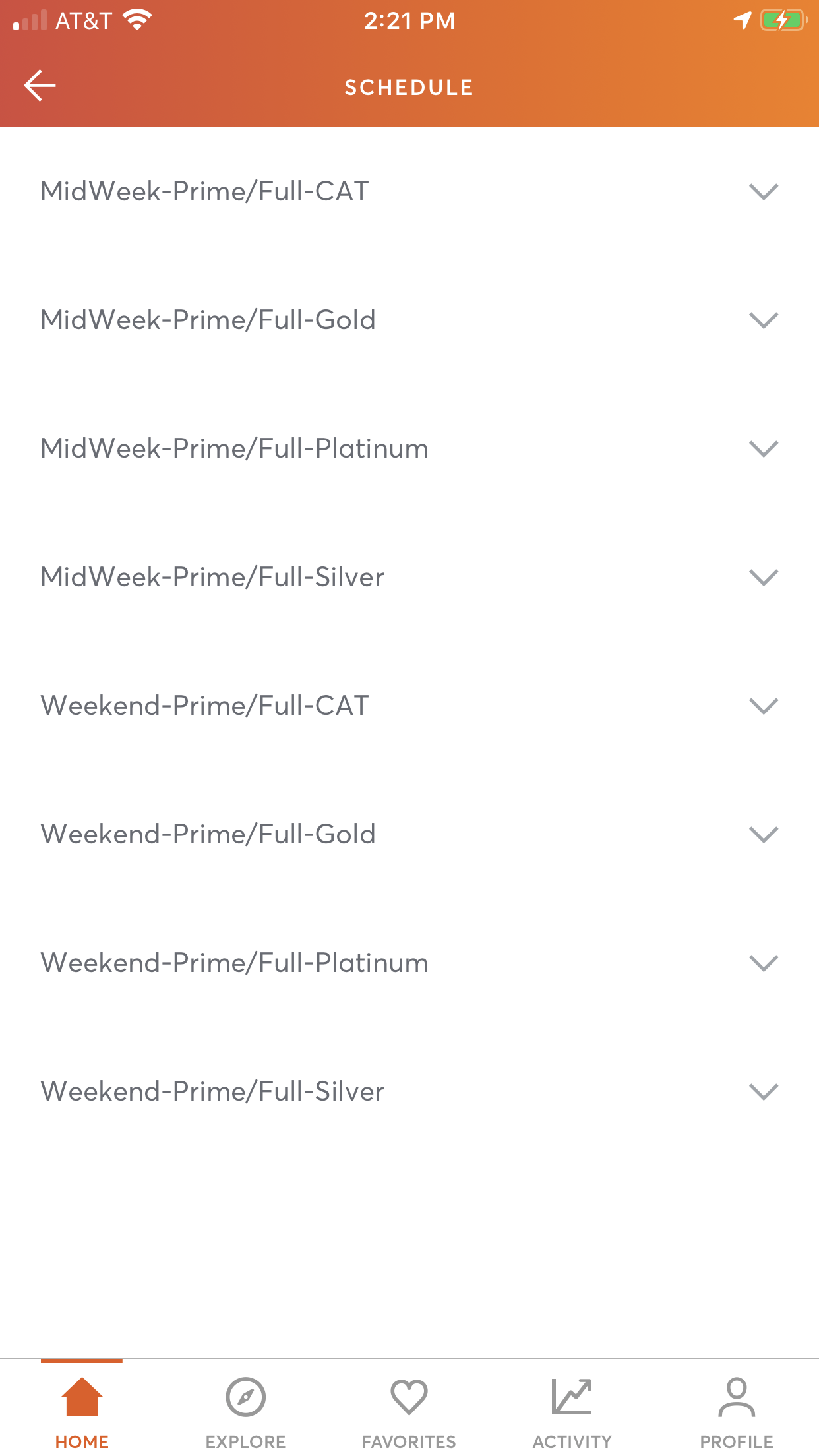The height and width of the screenshot is (1456, 819).
Task: Tap the SCHEDULE header title
Action: pos(409,87)
